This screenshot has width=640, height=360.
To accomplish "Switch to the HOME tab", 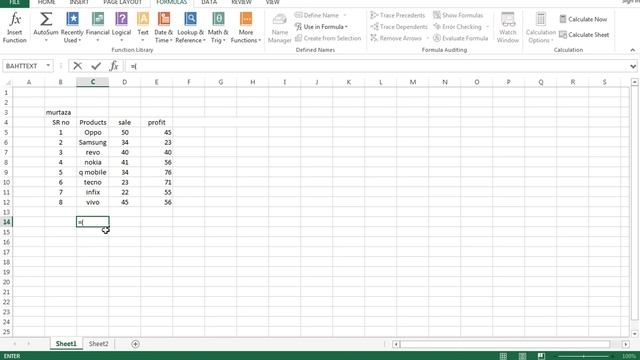I will coord(46,2).
